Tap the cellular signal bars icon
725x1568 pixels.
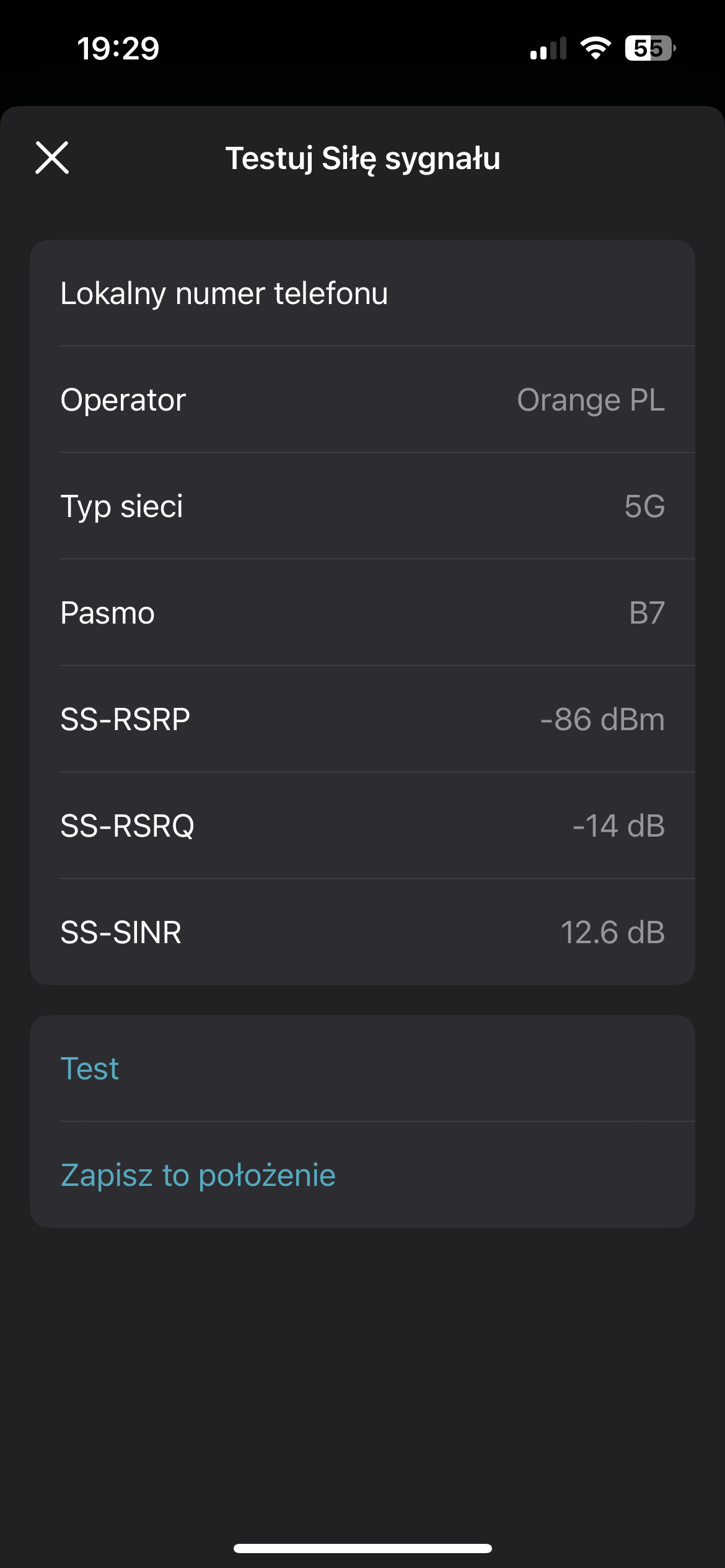[x=548, y=48]
